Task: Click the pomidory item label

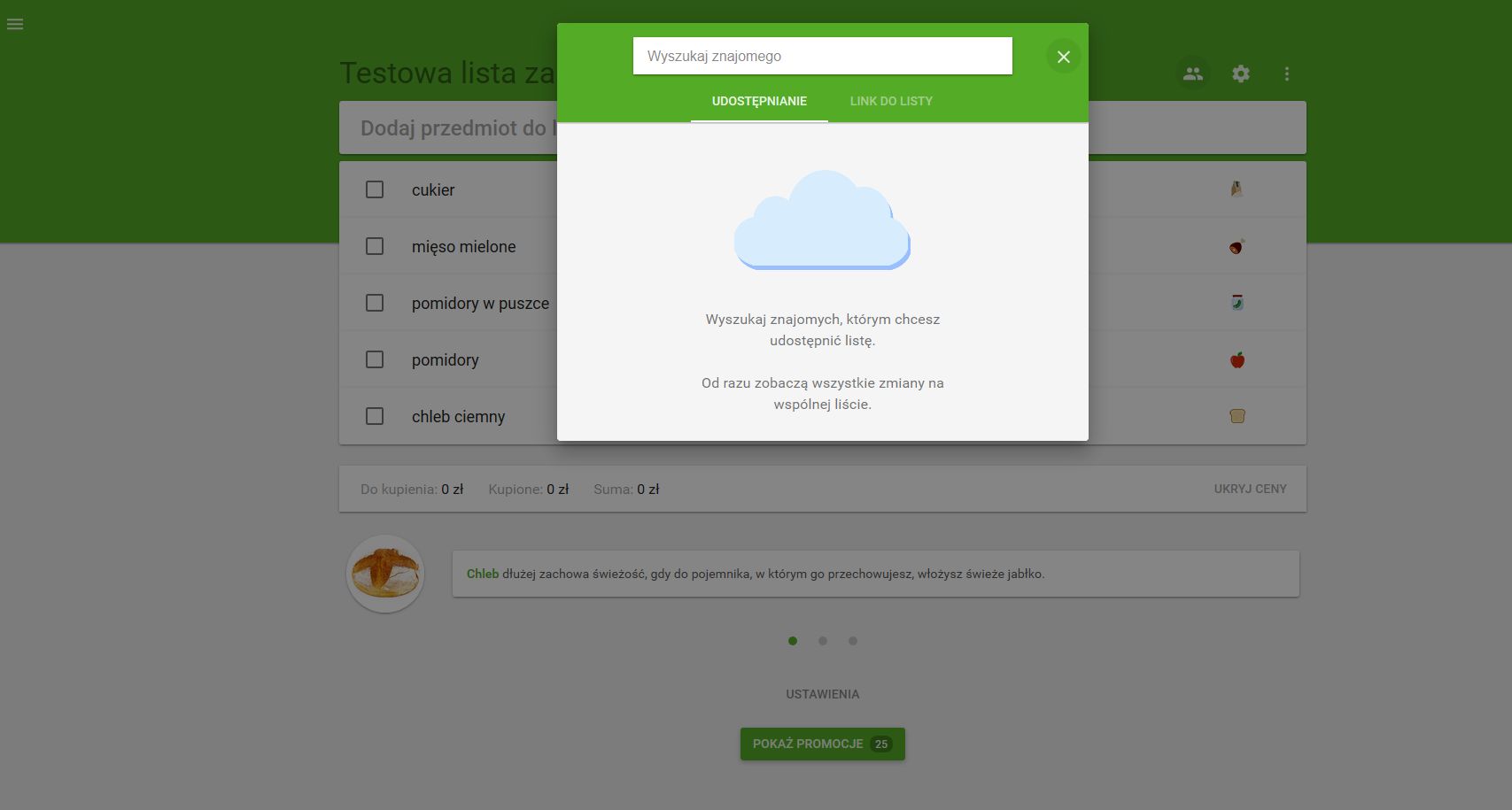Action: 445,360
